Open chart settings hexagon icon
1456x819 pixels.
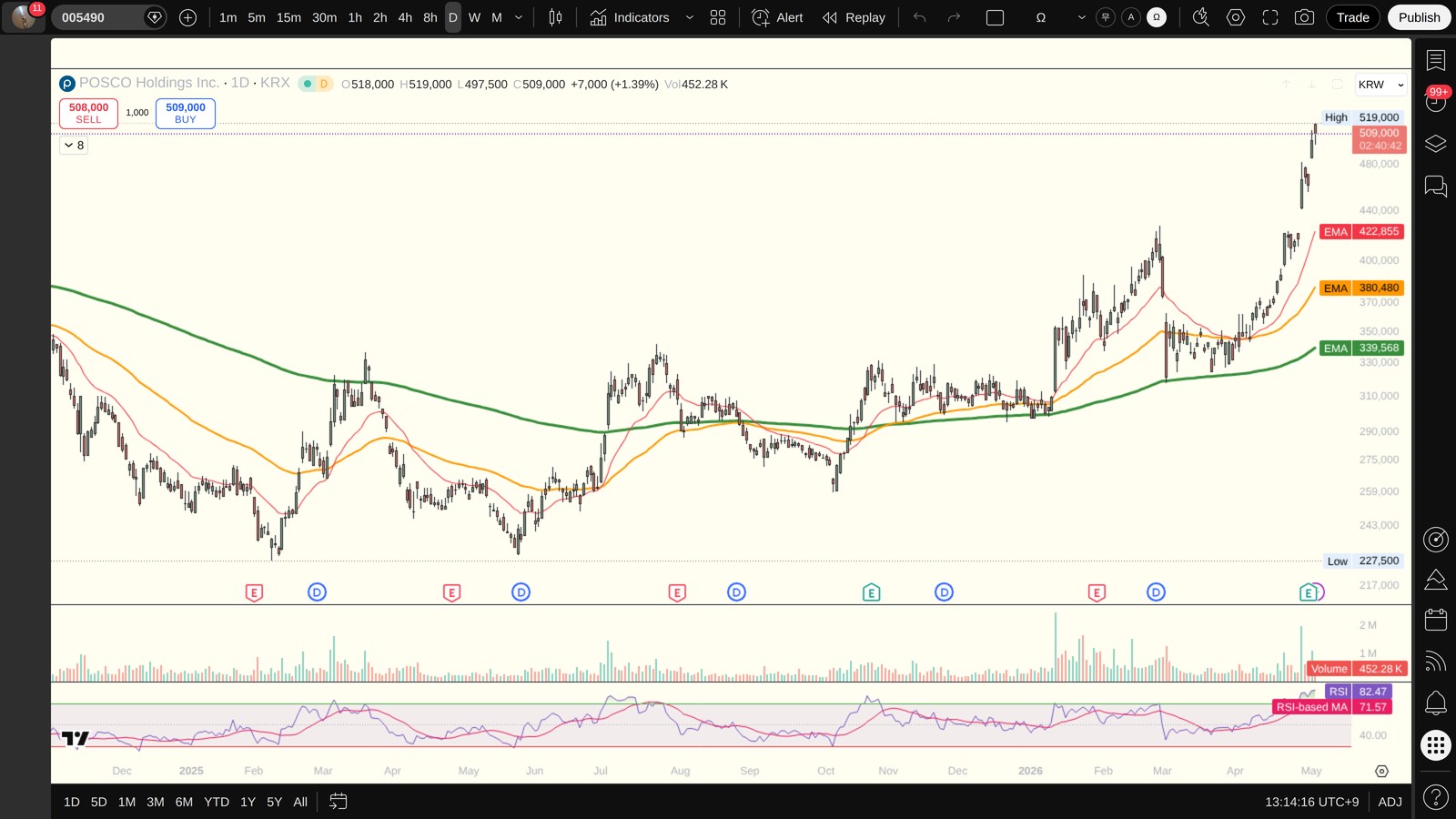pyautogui.click(x=1235, y=17)
